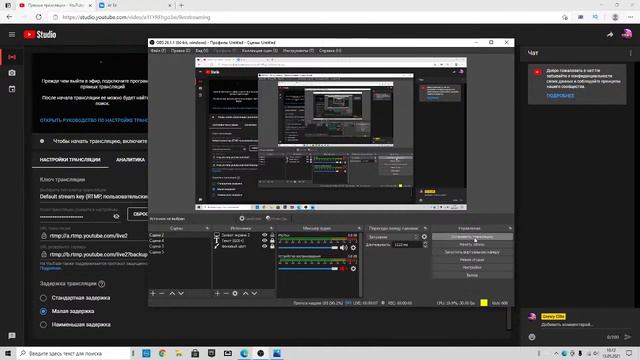Toggle lock on the Текст (GDI+) source
This screenshot has width=640, height=360.
tap(272, 241)
